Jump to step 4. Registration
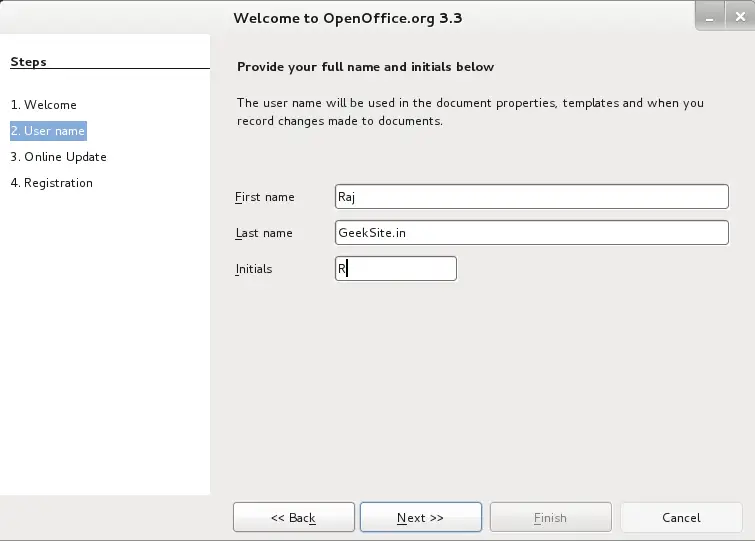 52,183
